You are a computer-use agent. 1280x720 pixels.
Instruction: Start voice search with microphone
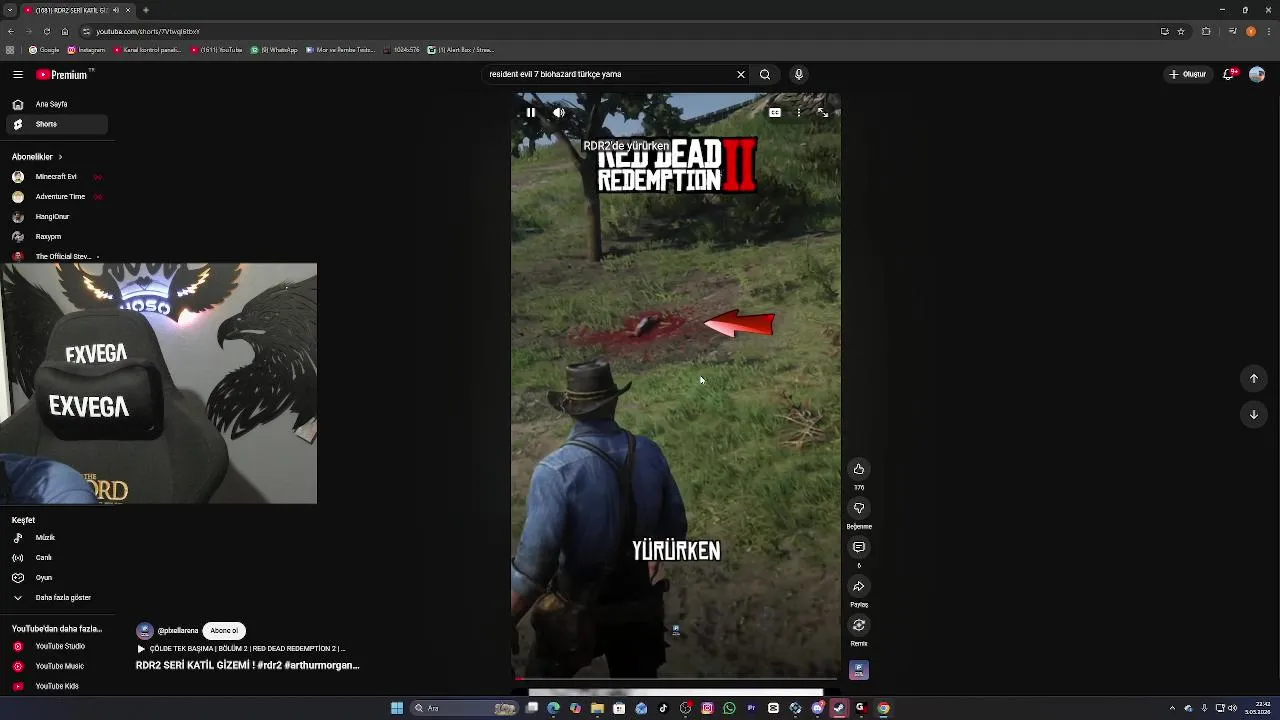(798, 74)
